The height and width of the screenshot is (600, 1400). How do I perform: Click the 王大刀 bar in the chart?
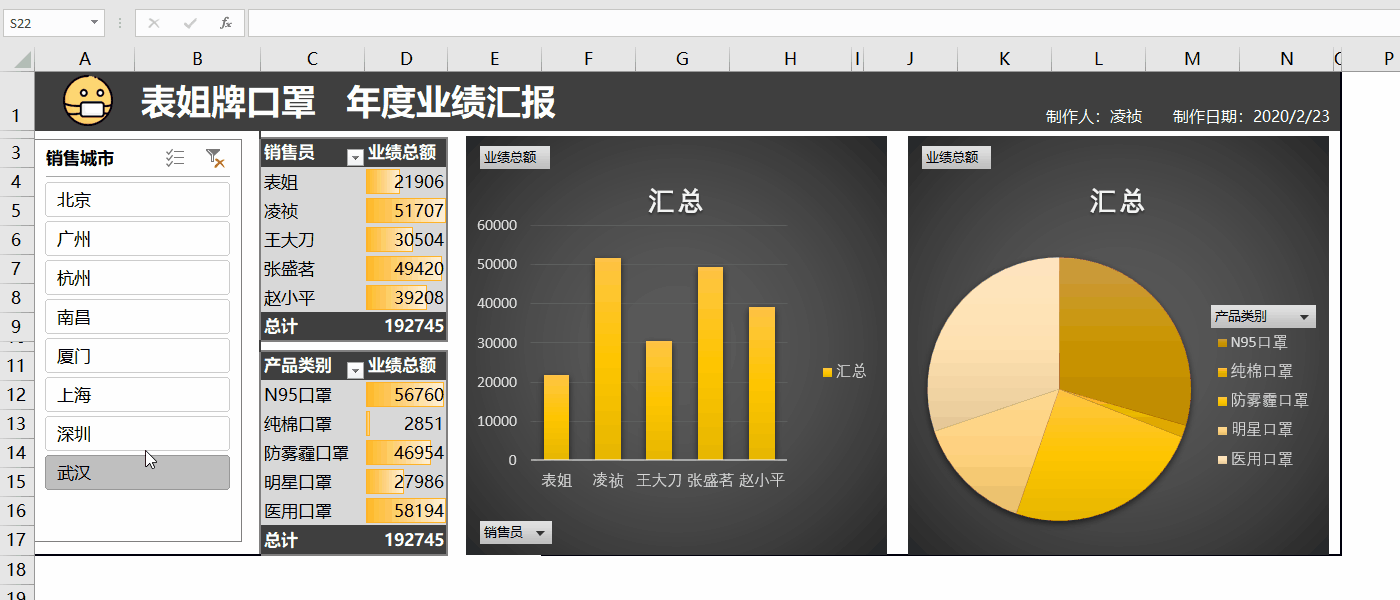pyautogui.click(x=659, y=400)
